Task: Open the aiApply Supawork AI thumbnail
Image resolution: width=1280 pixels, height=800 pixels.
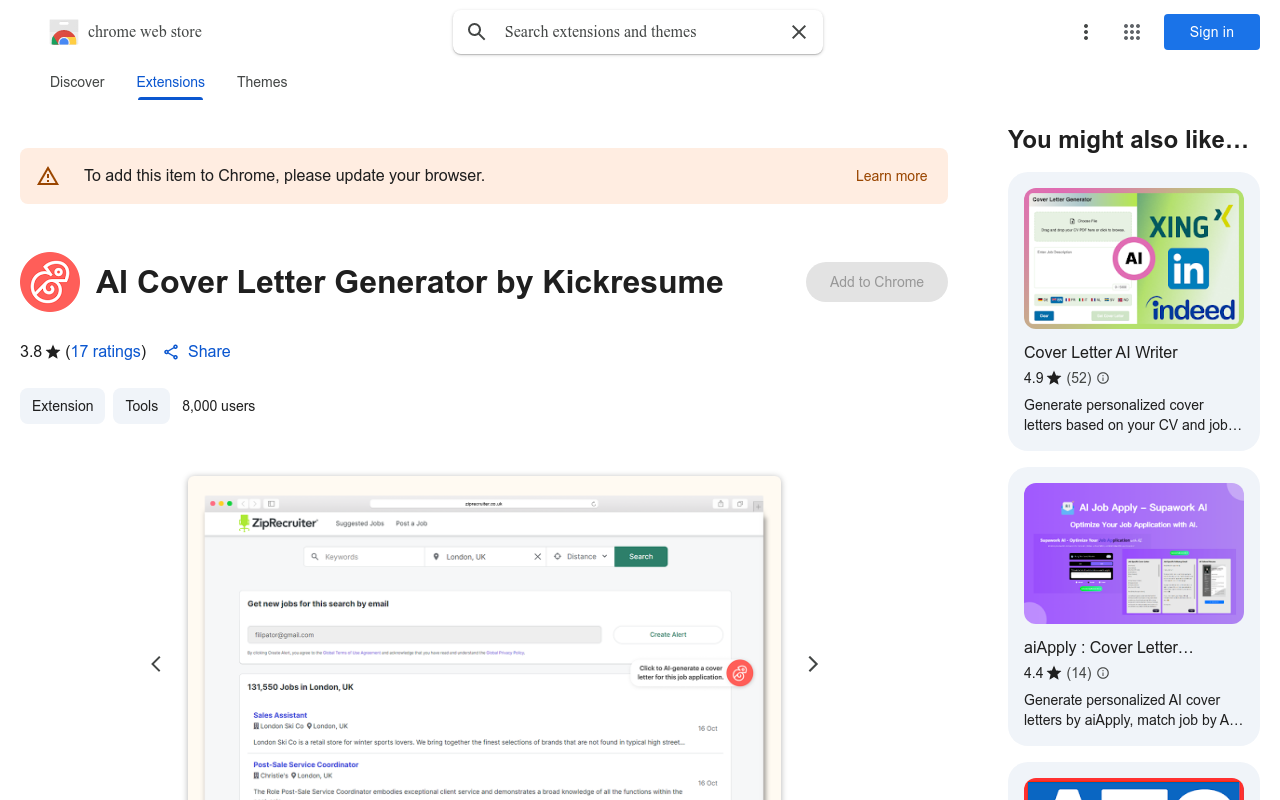Action: click(1134, 554)
